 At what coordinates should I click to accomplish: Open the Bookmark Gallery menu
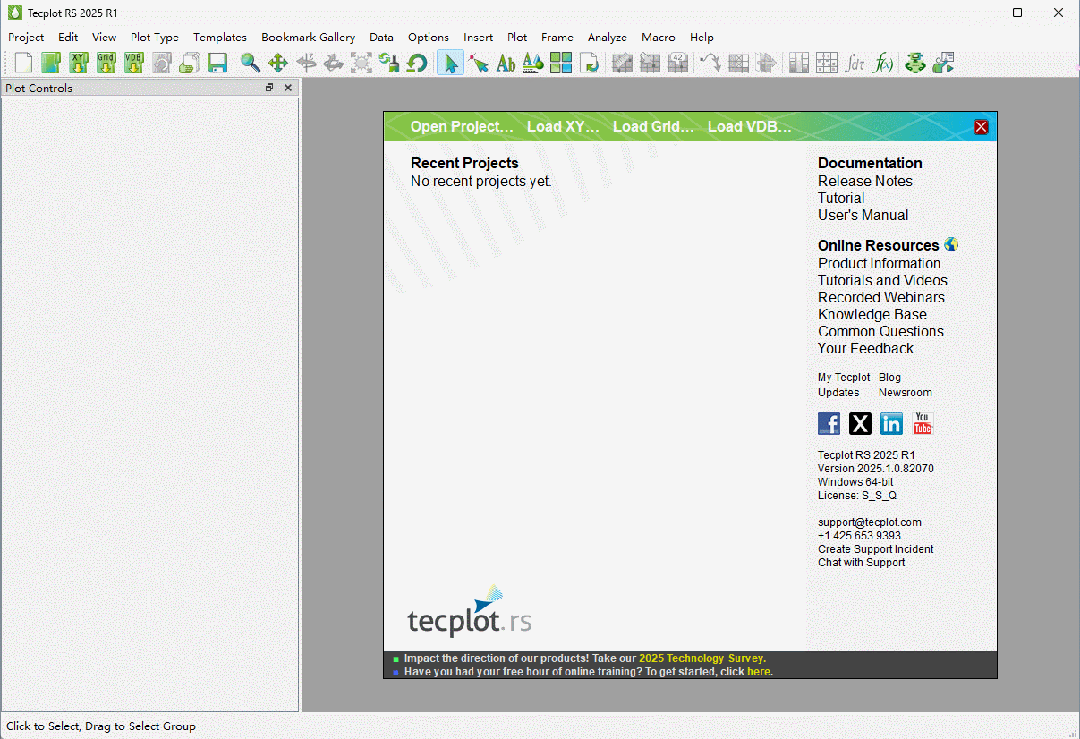[x=308, y=37]
